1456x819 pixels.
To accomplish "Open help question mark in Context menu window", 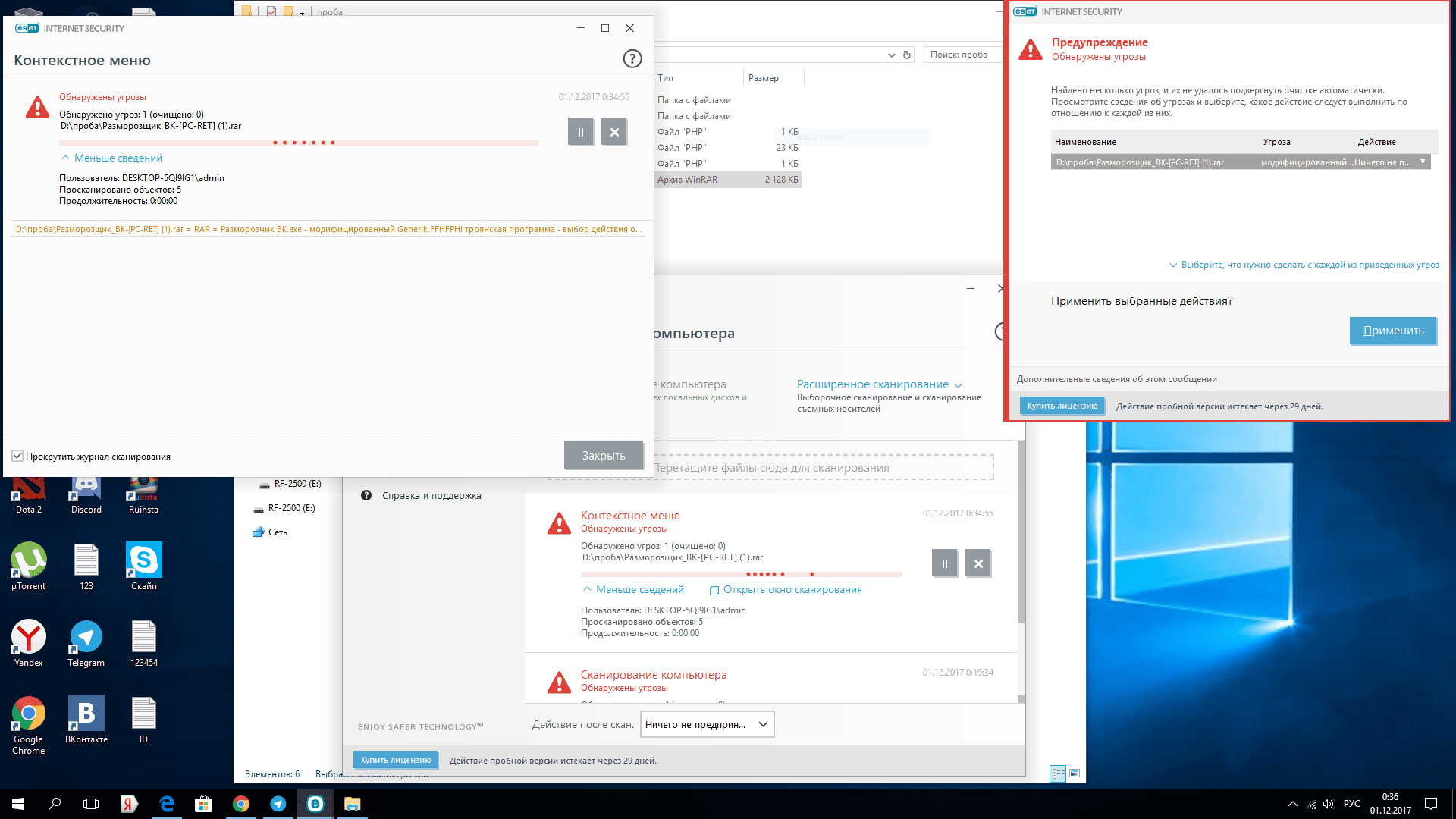I will (632, 59).
